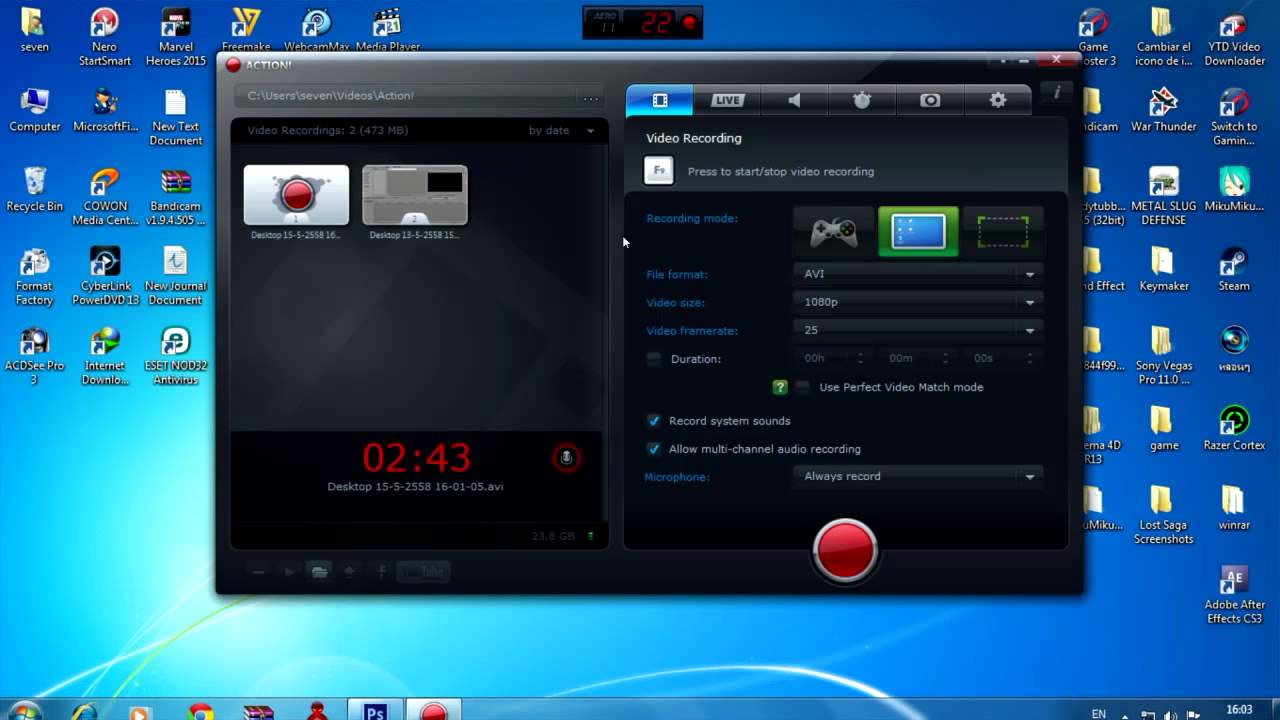Screen dimensions: 1280x720
Task: Open the settings gear tab
Action: 997,100
